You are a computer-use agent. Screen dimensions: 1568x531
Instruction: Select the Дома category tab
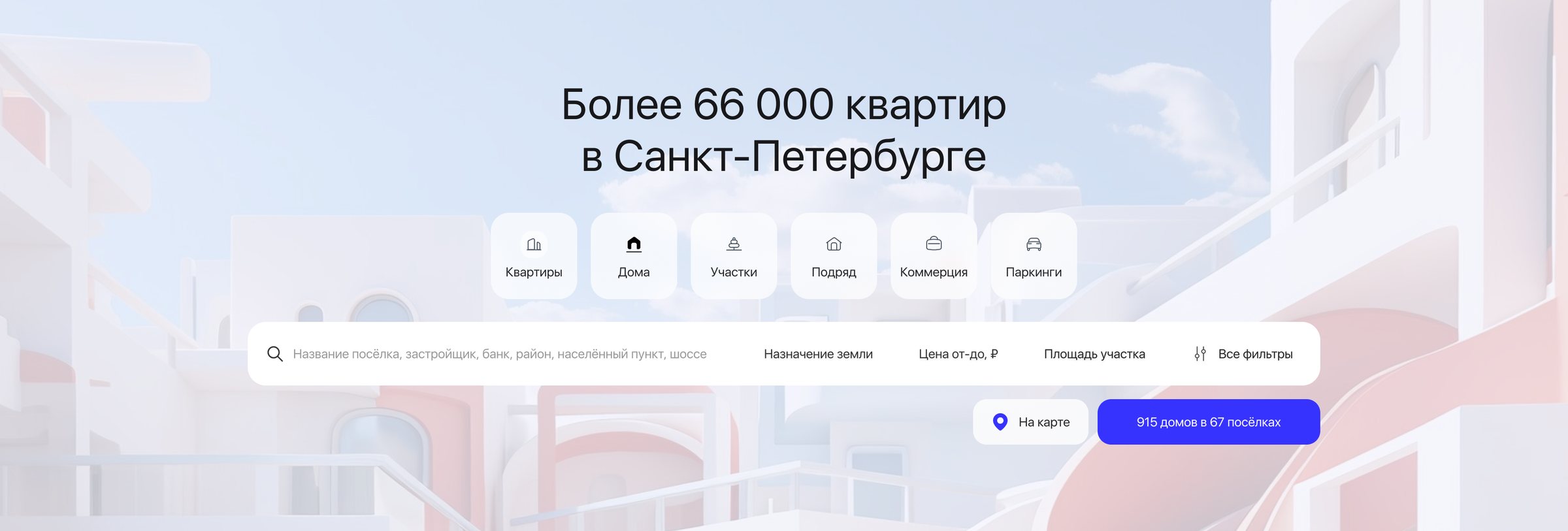(x=634, y=256)
